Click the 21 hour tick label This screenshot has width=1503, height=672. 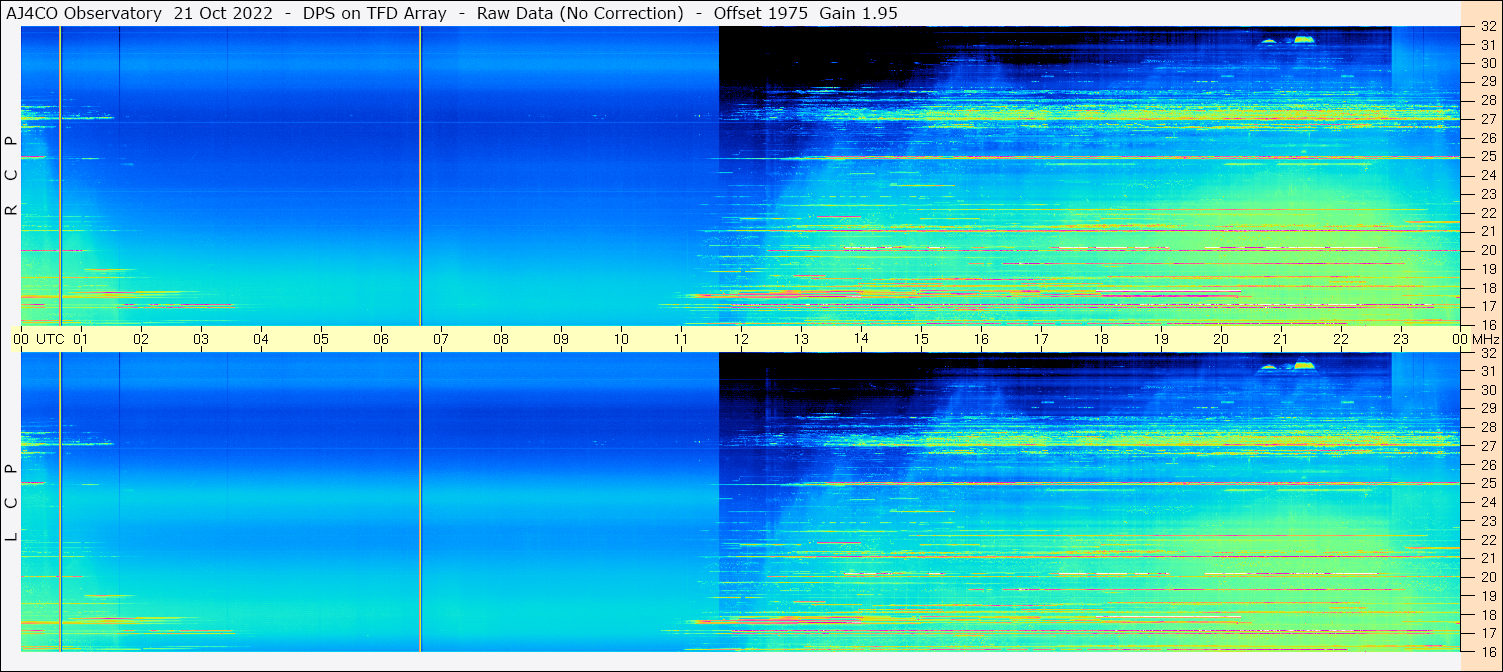[x=1281, y=339]
